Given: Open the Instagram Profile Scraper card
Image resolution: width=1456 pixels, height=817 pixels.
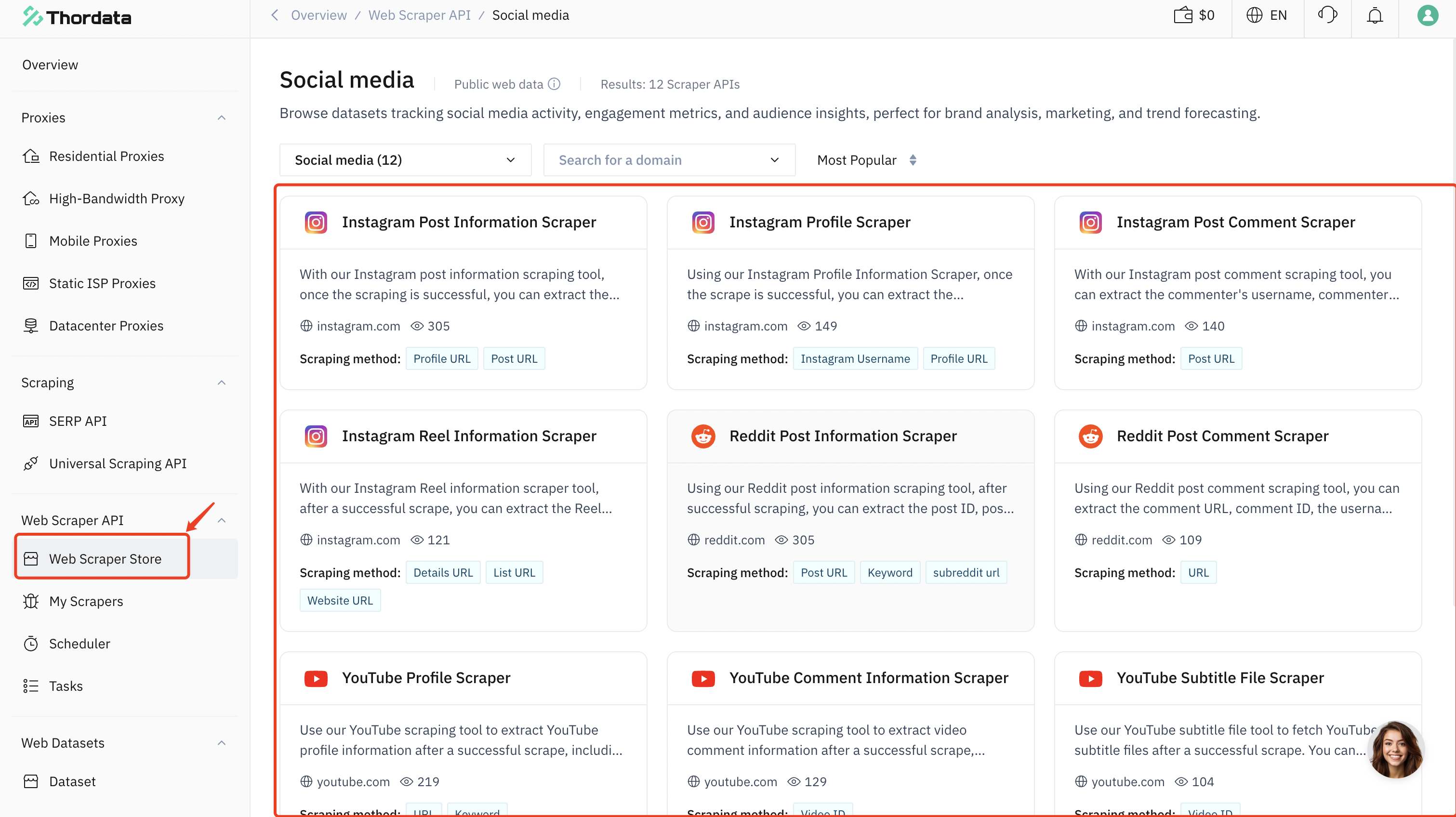Looking at the screenshot, I should (819, 223).
